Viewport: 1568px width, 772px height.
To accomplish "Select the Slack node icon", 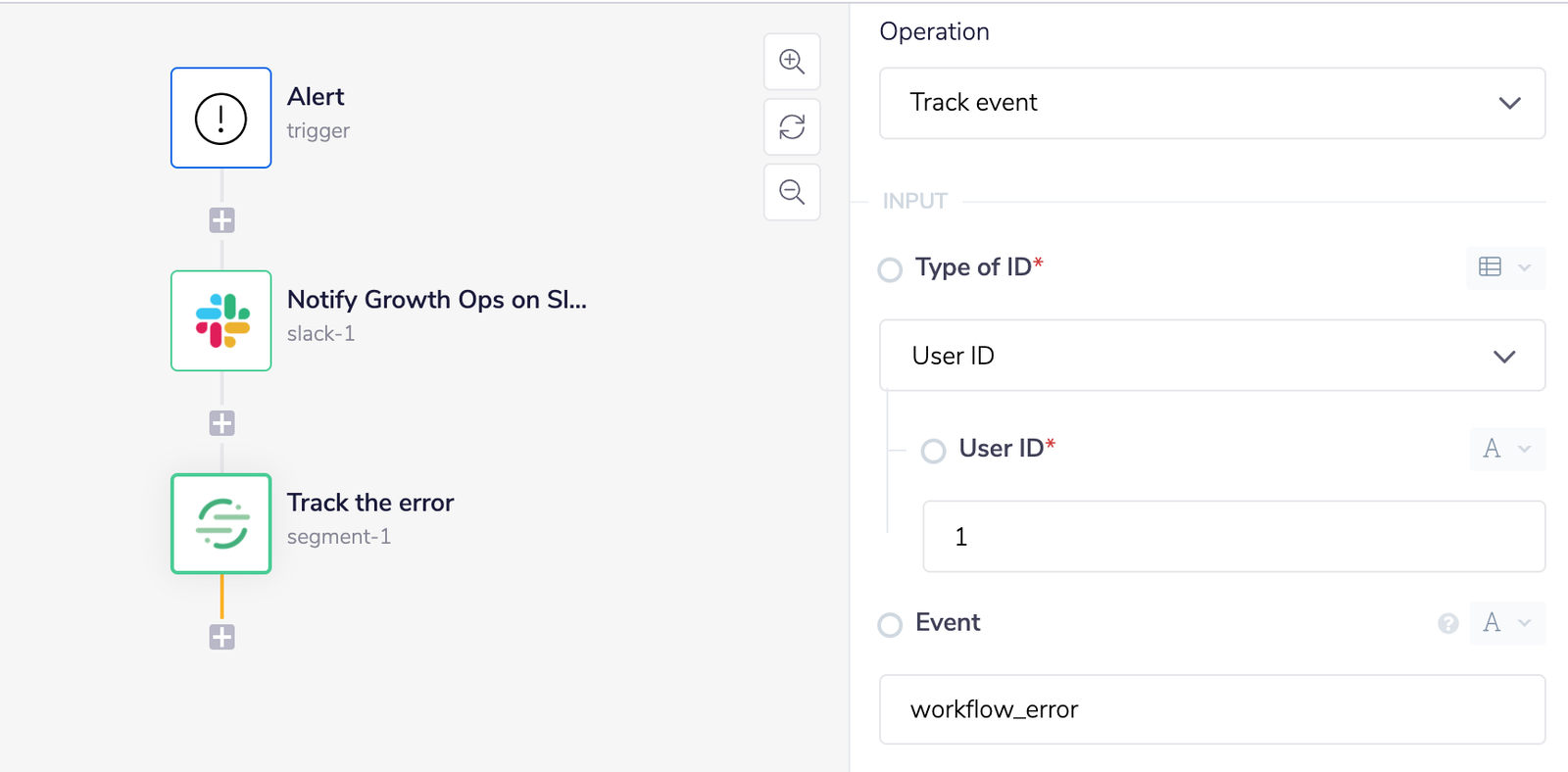I will coord(221,320).
